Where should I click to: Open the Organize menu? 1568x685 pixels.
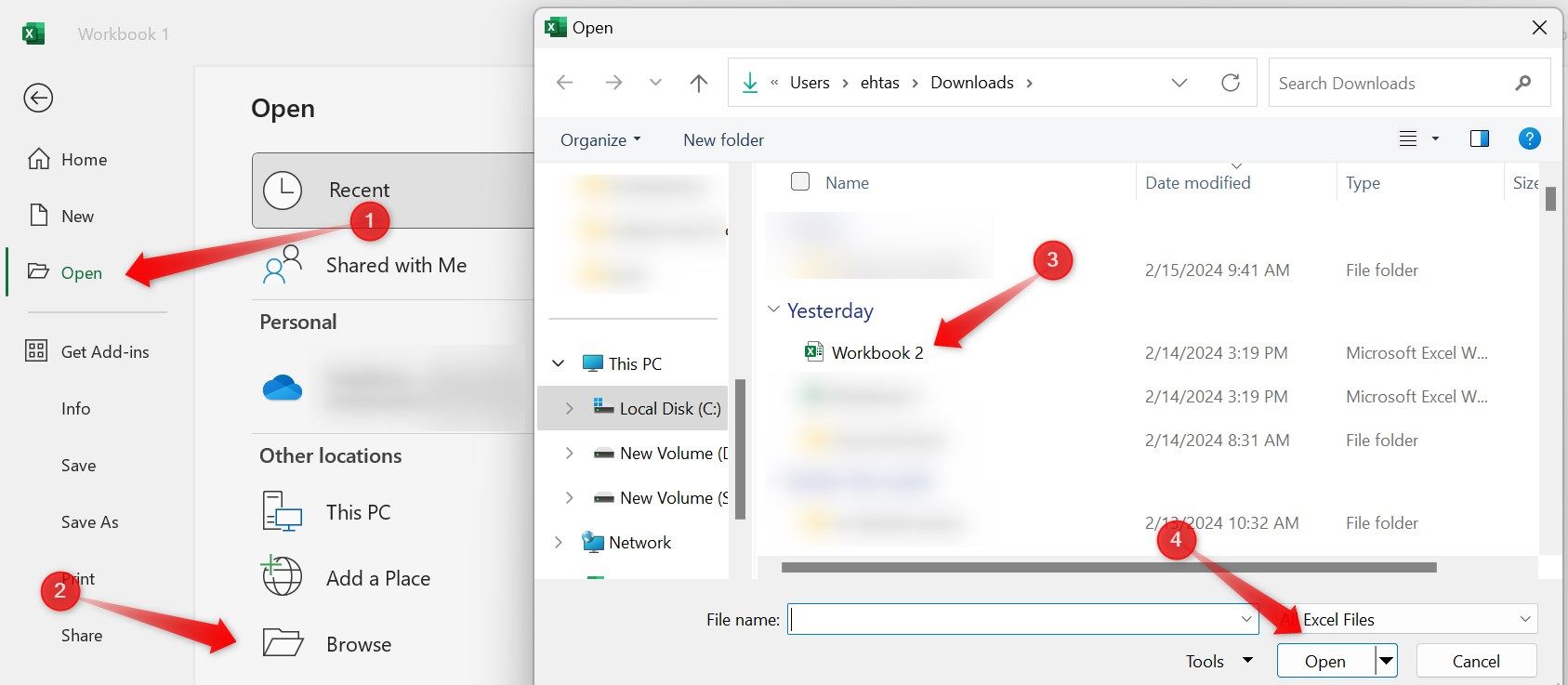pos(600,140)
